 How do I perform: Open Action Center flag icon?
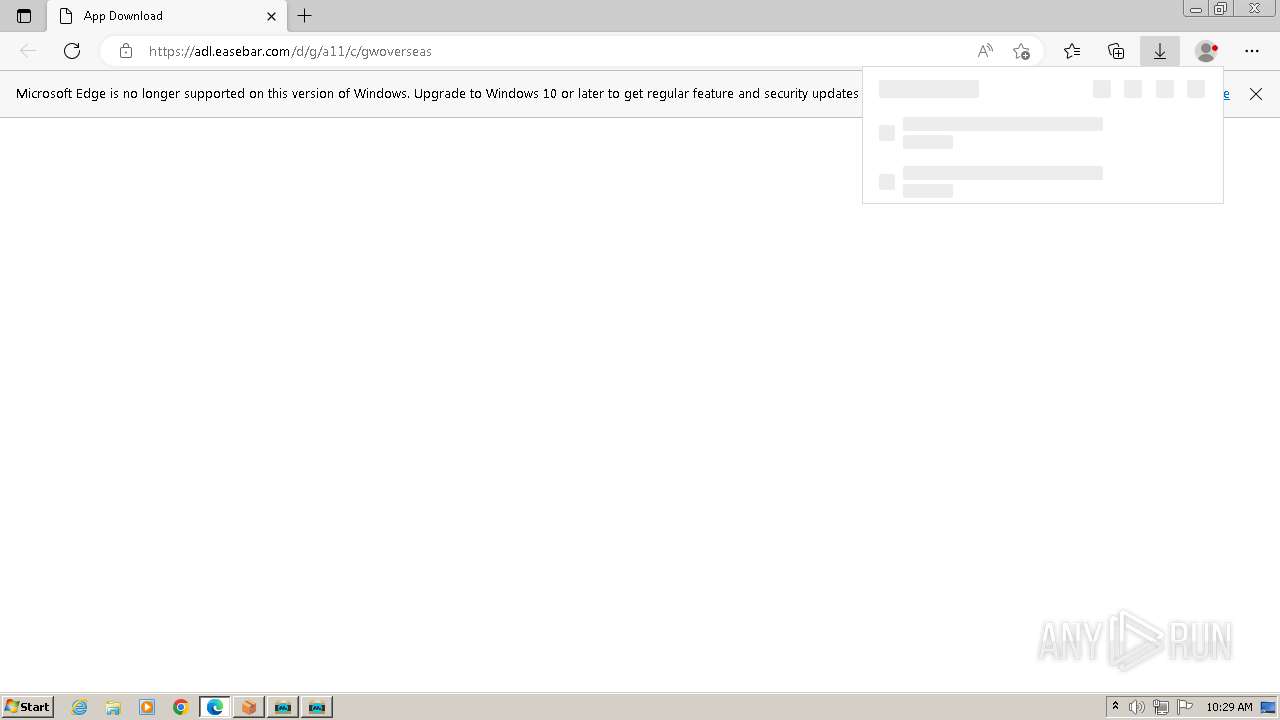(1185, 707)
